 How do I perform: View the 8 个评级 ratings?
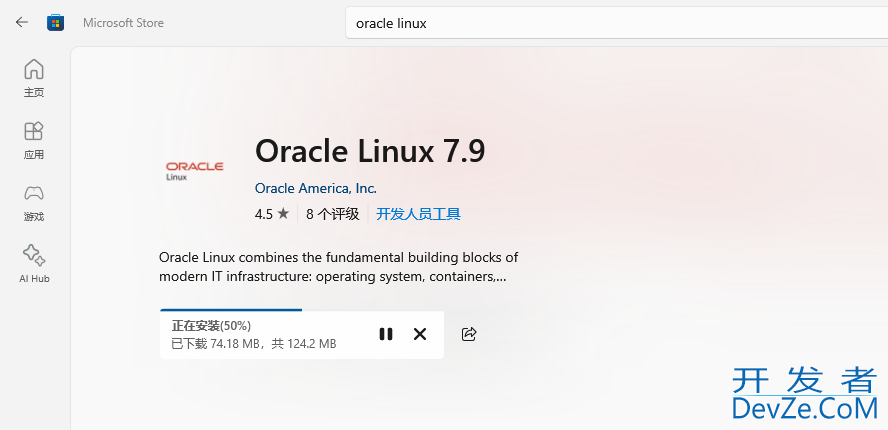pos(332,214)
